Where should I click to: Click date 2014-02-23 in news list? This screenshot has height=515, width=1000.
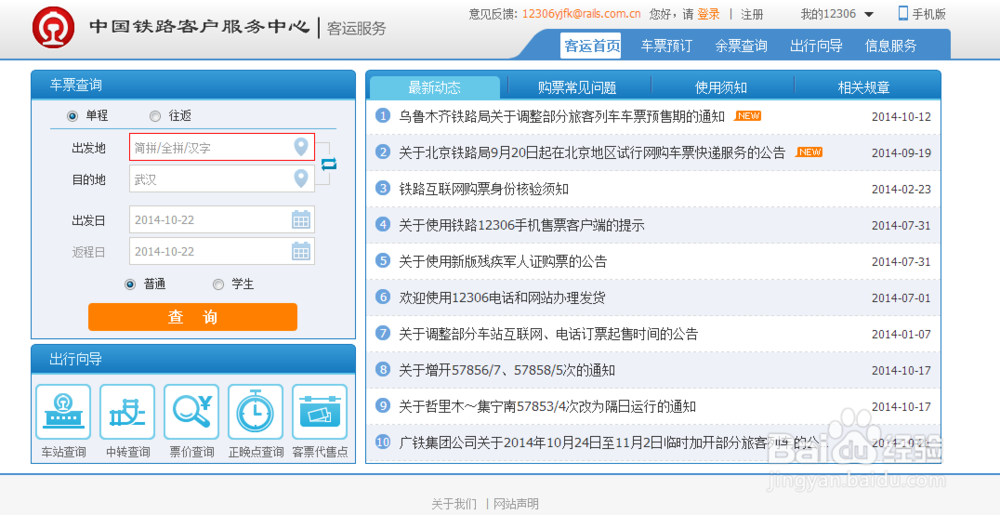901,189
